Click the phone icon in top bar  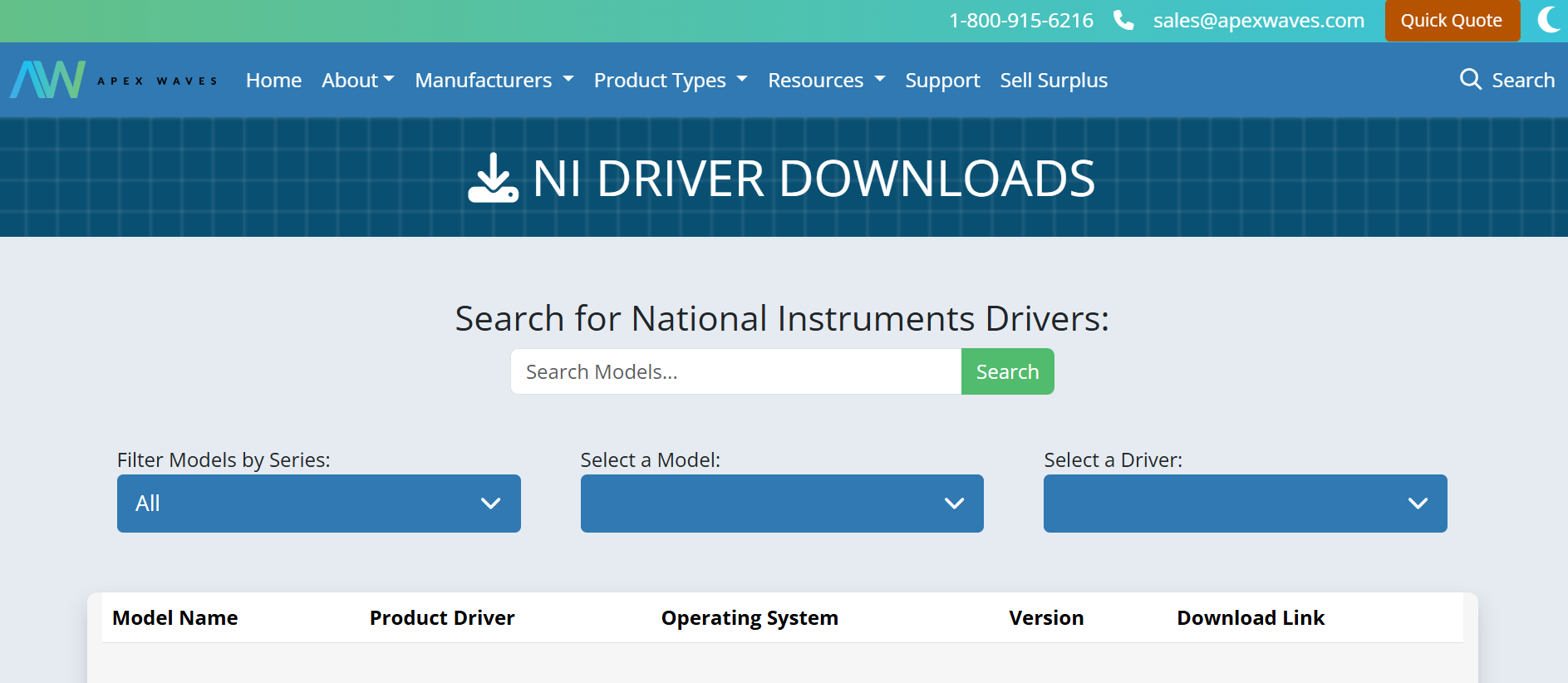tap(1123, 20)
